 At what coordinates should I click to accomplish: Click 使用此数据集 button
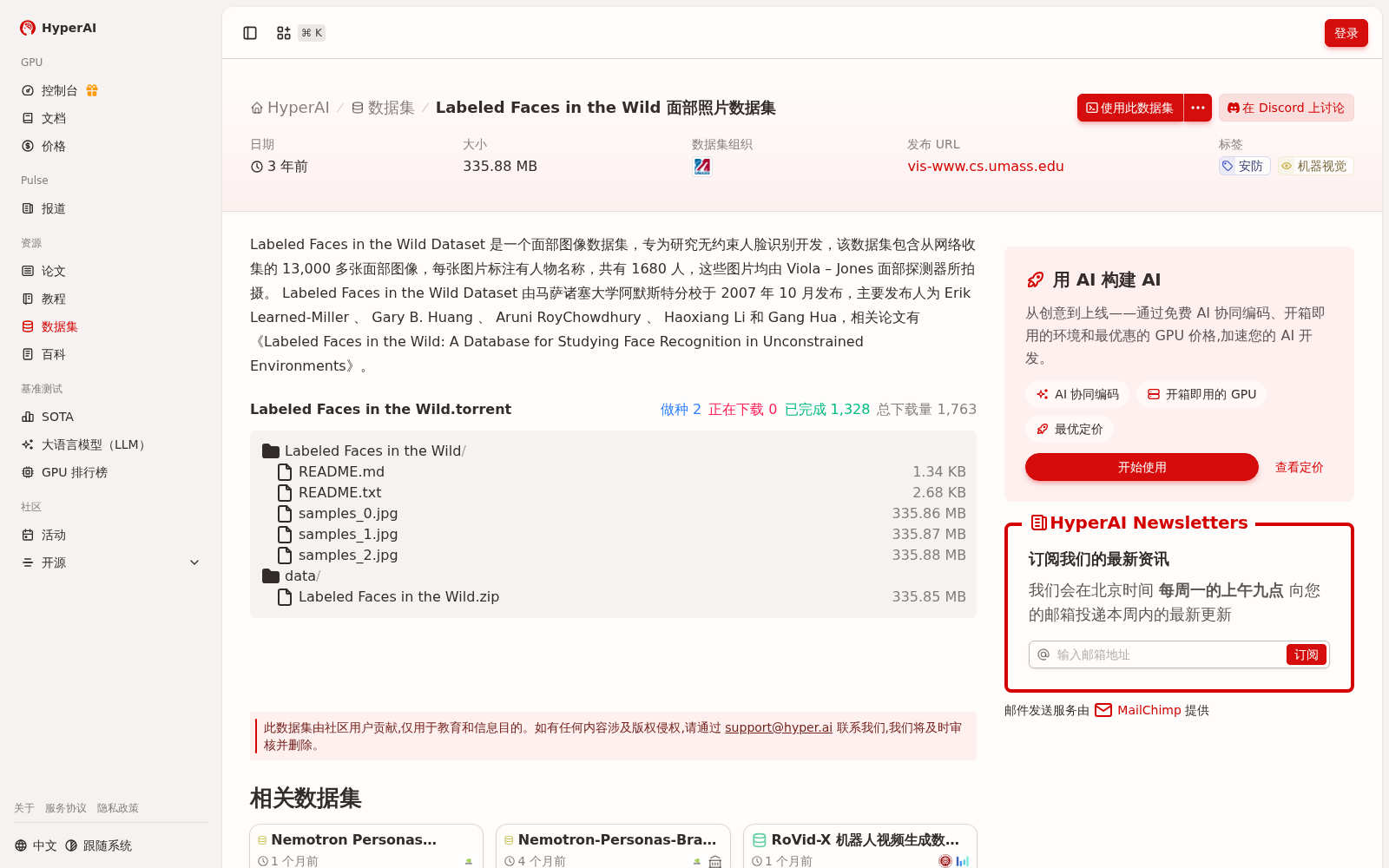[1129, 108]
